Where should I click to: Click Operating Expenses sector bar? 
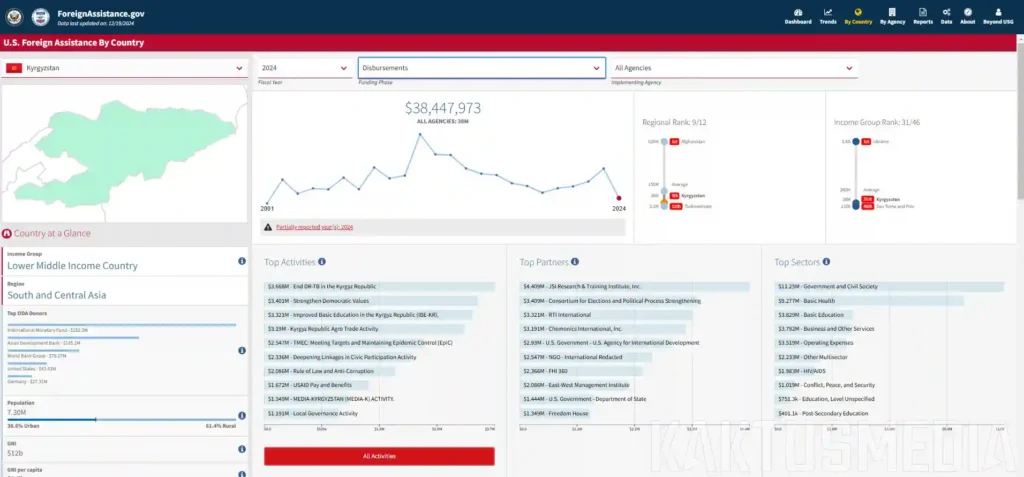810,343
